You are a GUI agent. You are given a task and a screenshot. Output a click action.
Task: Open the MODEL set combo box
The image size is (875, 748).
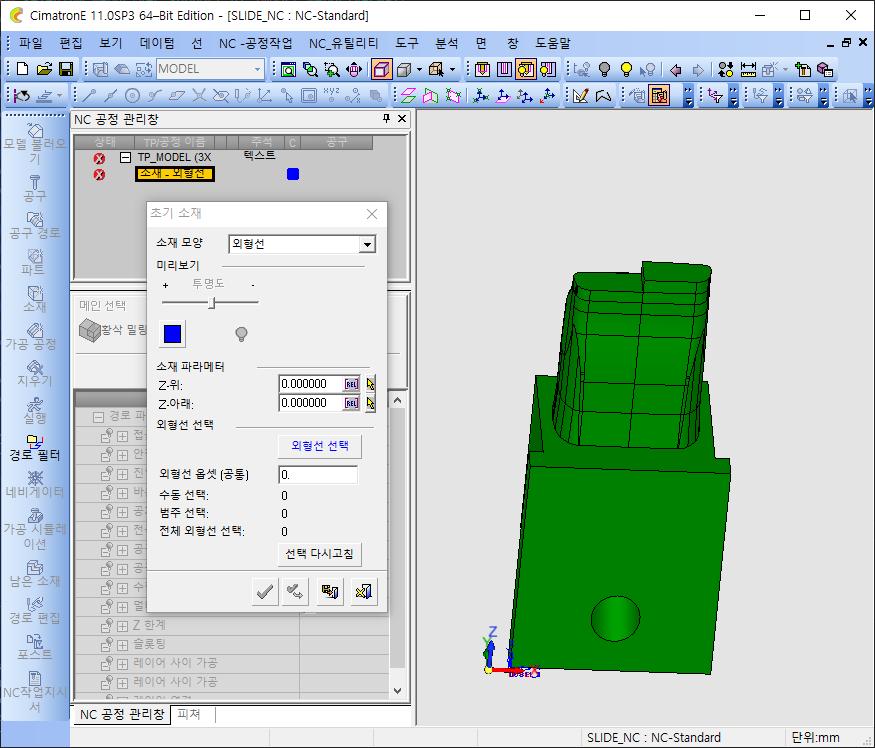(210, 69)
